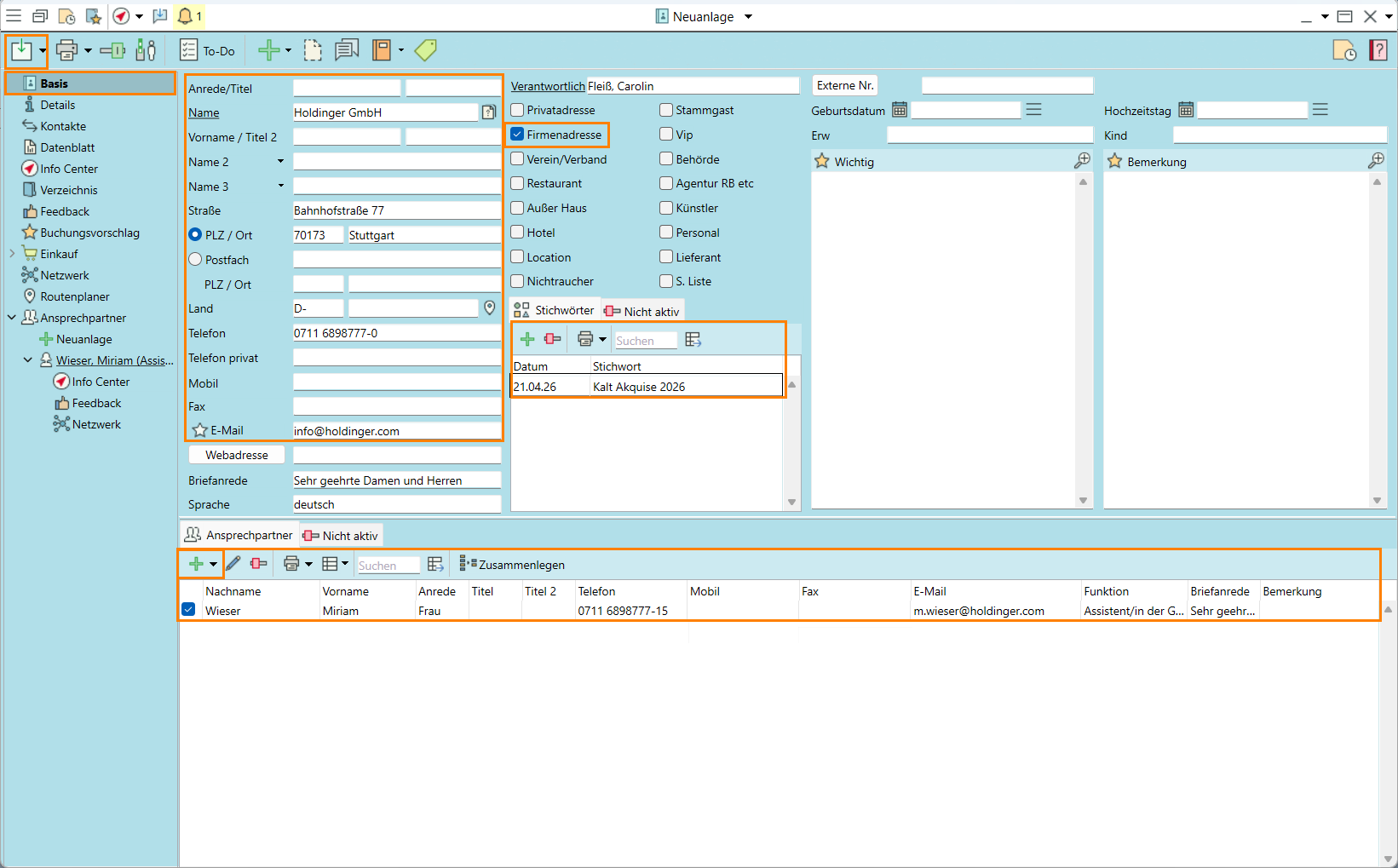Screen dimensions: 1398x868
Task: Open Wieser, Miriam contact in tree
Action: coord(115,360)
